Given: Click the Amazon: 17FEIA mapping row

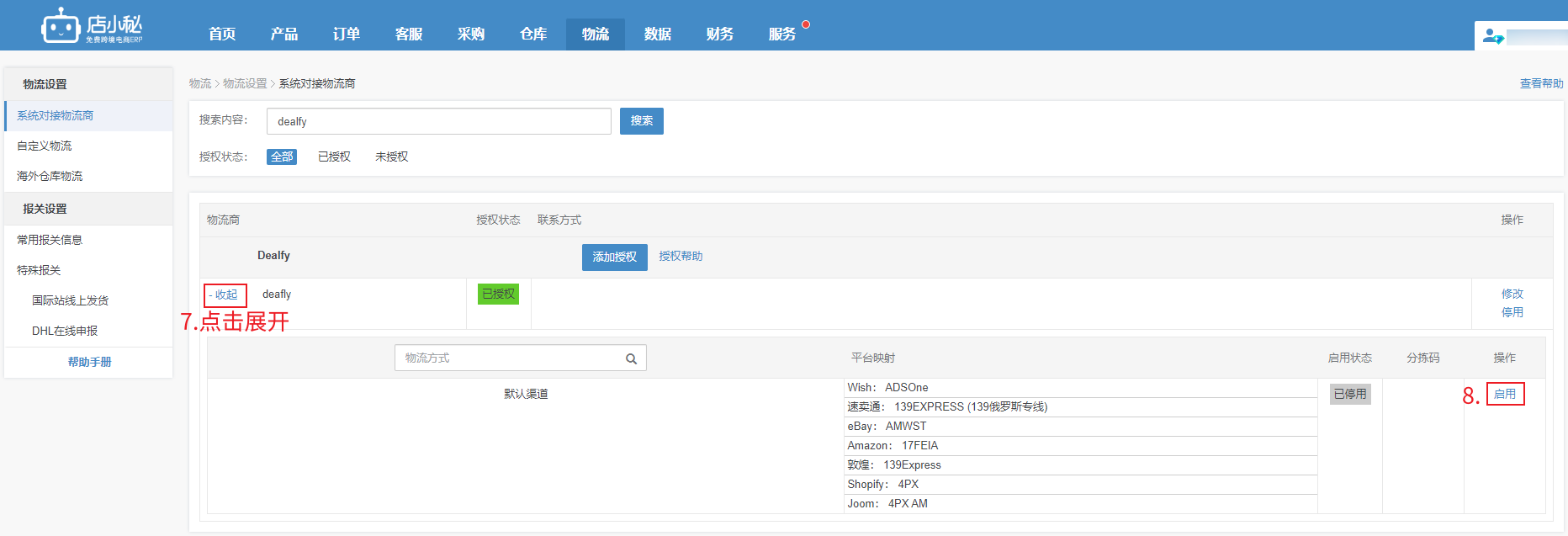Looking at the screenshot, I should click(1081, 446).
